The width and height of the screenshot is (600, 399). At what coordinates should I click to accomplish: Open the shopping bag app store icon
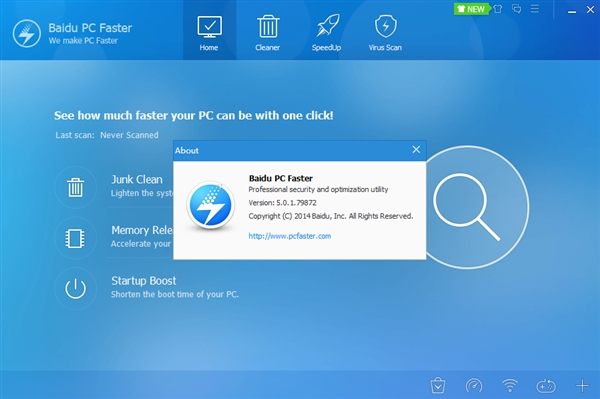438,385
